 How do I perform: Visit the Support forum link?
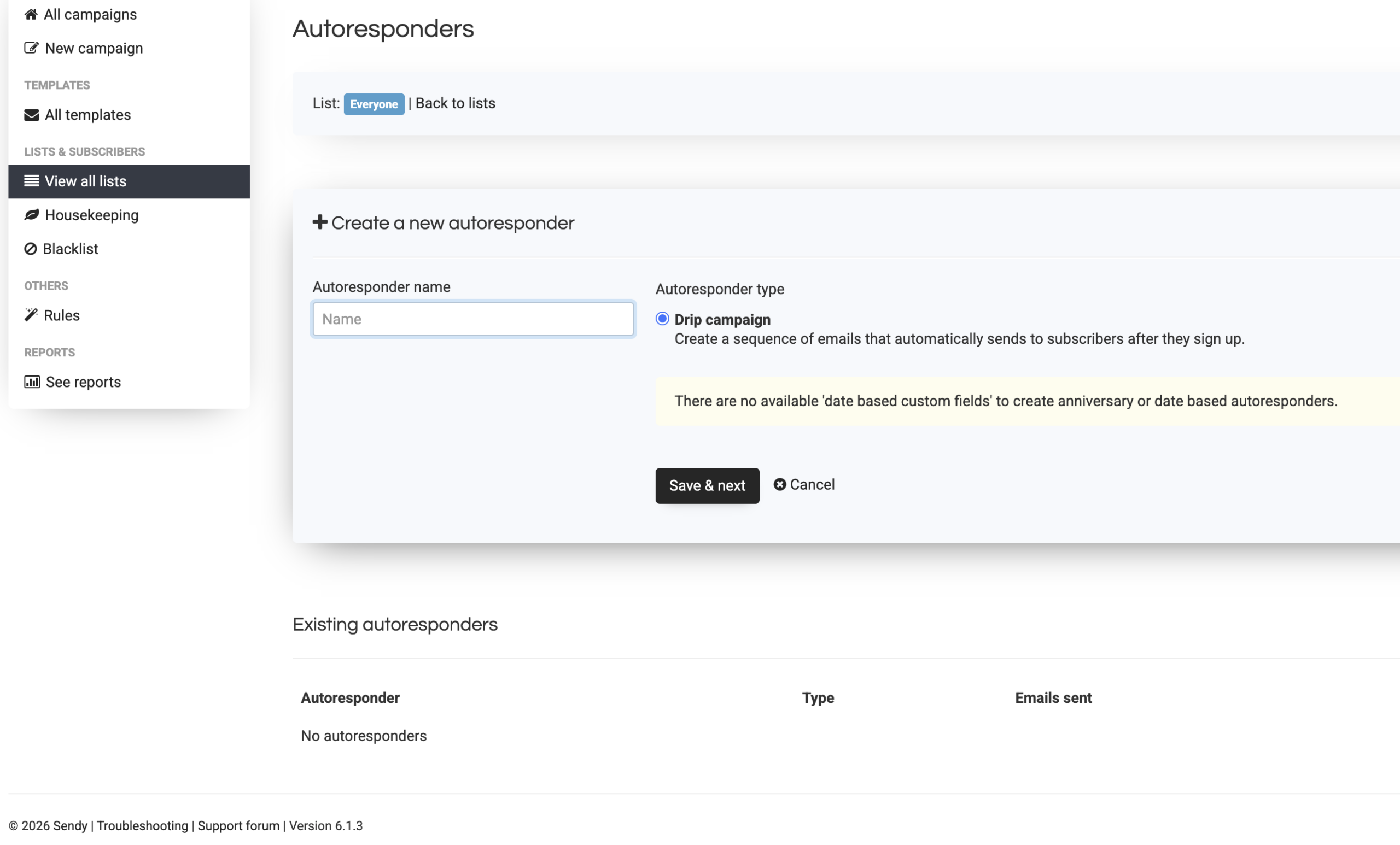[x=238, y=826]
